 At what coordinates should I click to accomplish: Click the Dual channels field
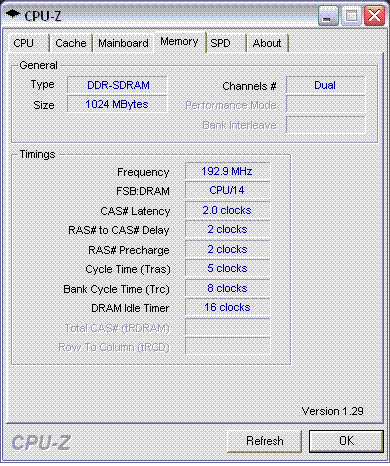click(326, 85)
